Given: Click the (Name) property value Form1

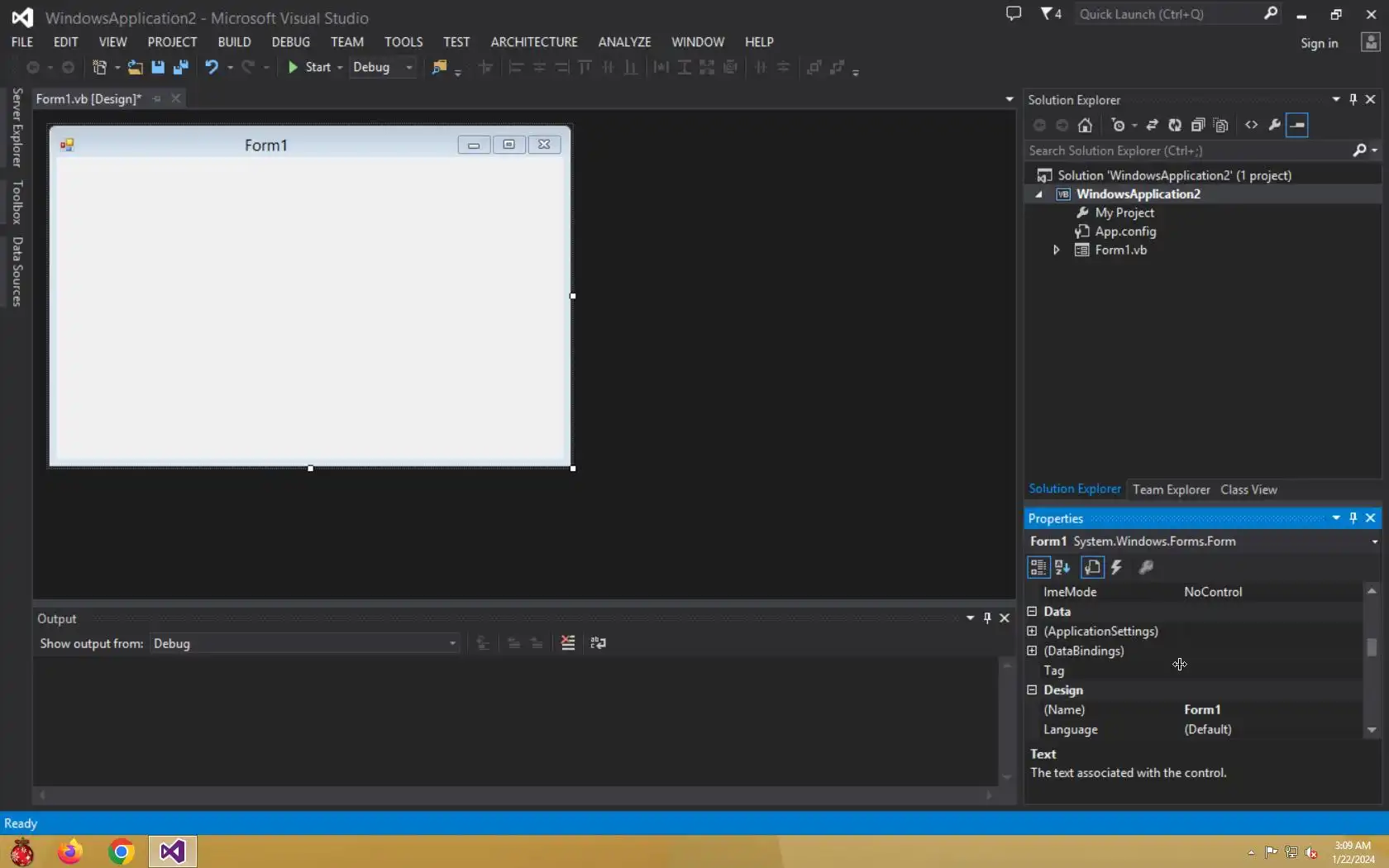Looking at the screenshot, I should coord(1202,709).
